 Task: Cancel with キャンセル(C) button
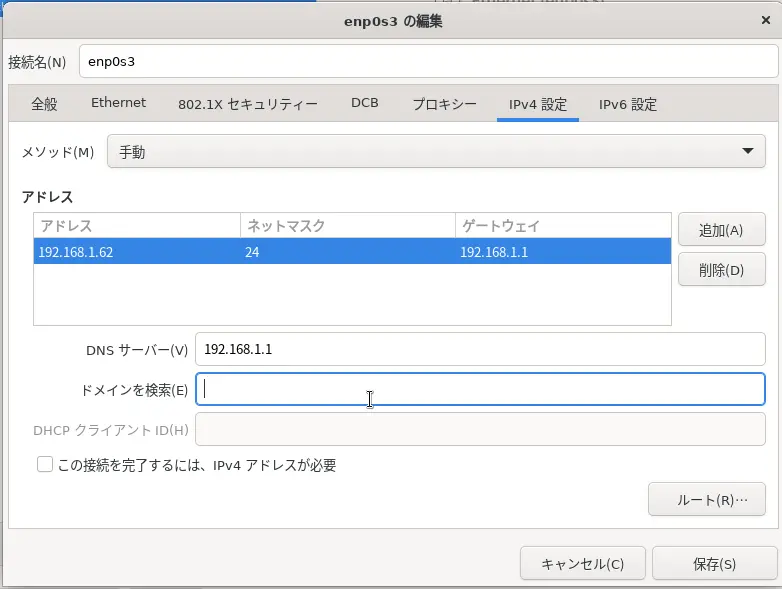click(x=583, y=564)
